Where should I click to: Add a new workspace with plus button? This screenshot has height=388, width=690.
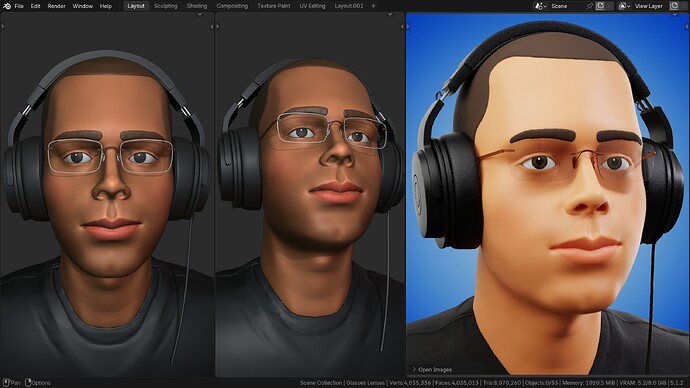373,6
